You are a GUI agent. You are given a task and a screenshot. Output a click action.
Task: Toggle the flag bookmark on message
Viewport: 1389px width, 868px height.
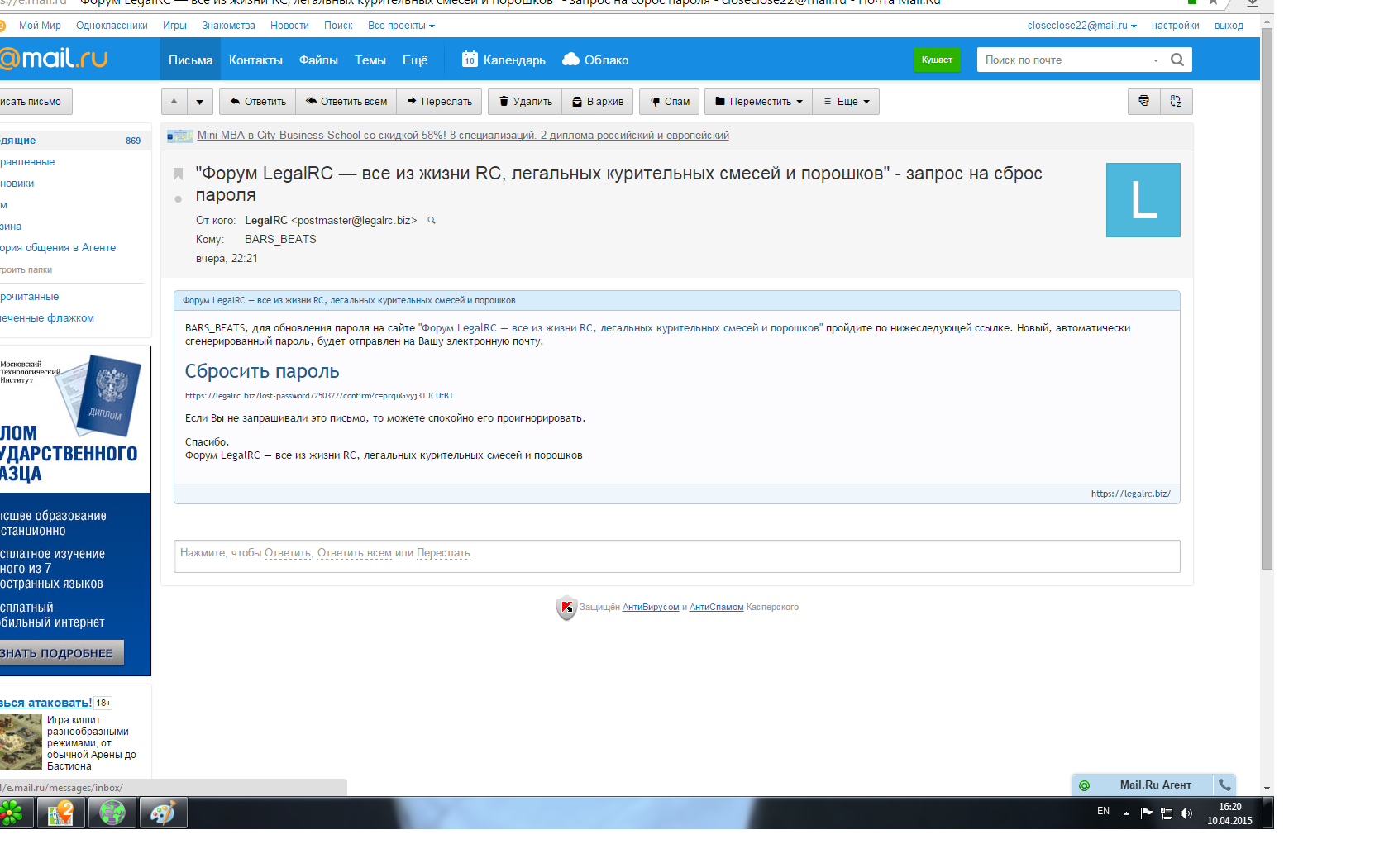click(x=178, y=174)
